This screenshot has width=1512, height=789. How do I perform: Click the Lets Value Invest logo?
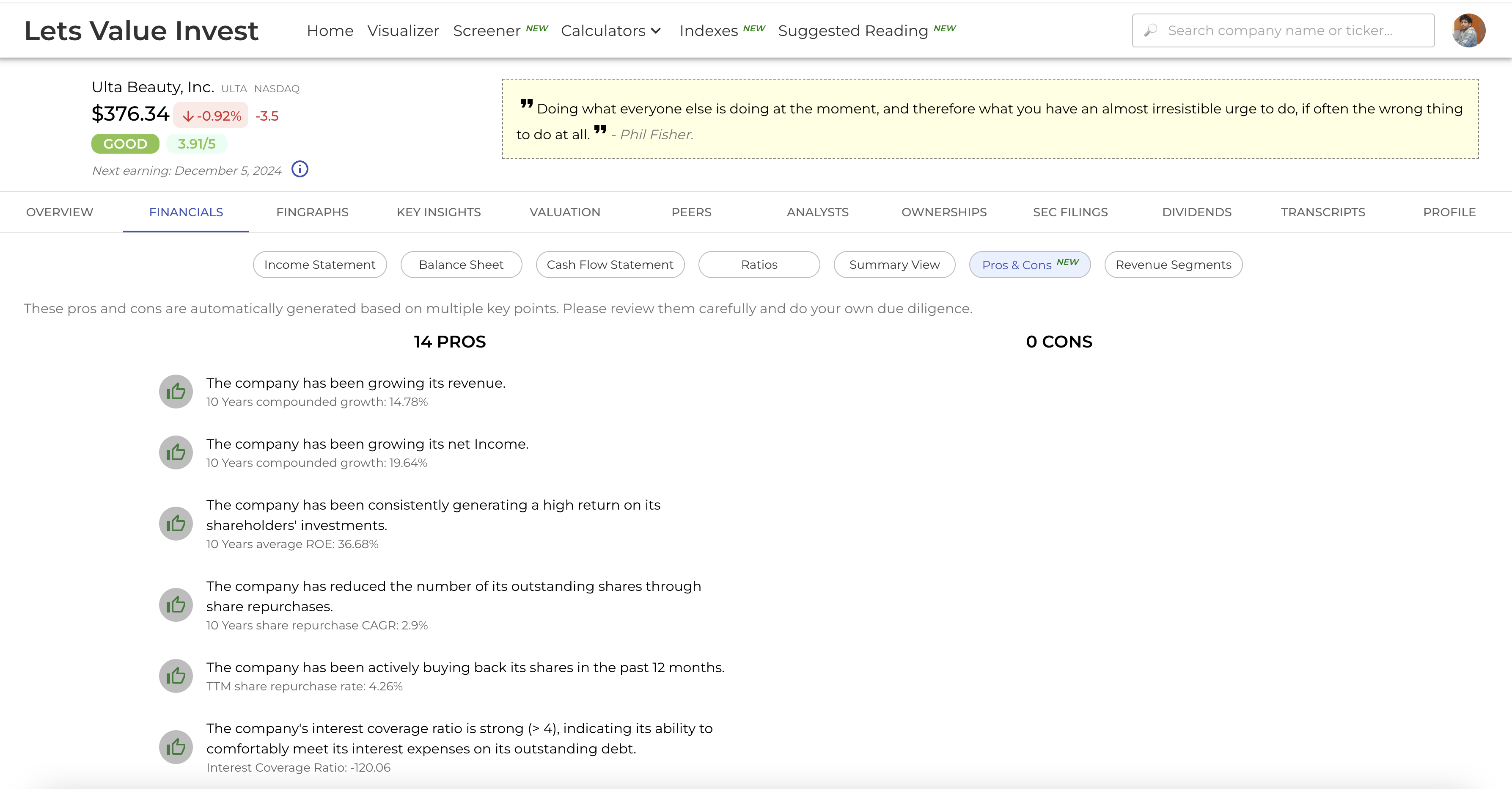tap(141, 30)
